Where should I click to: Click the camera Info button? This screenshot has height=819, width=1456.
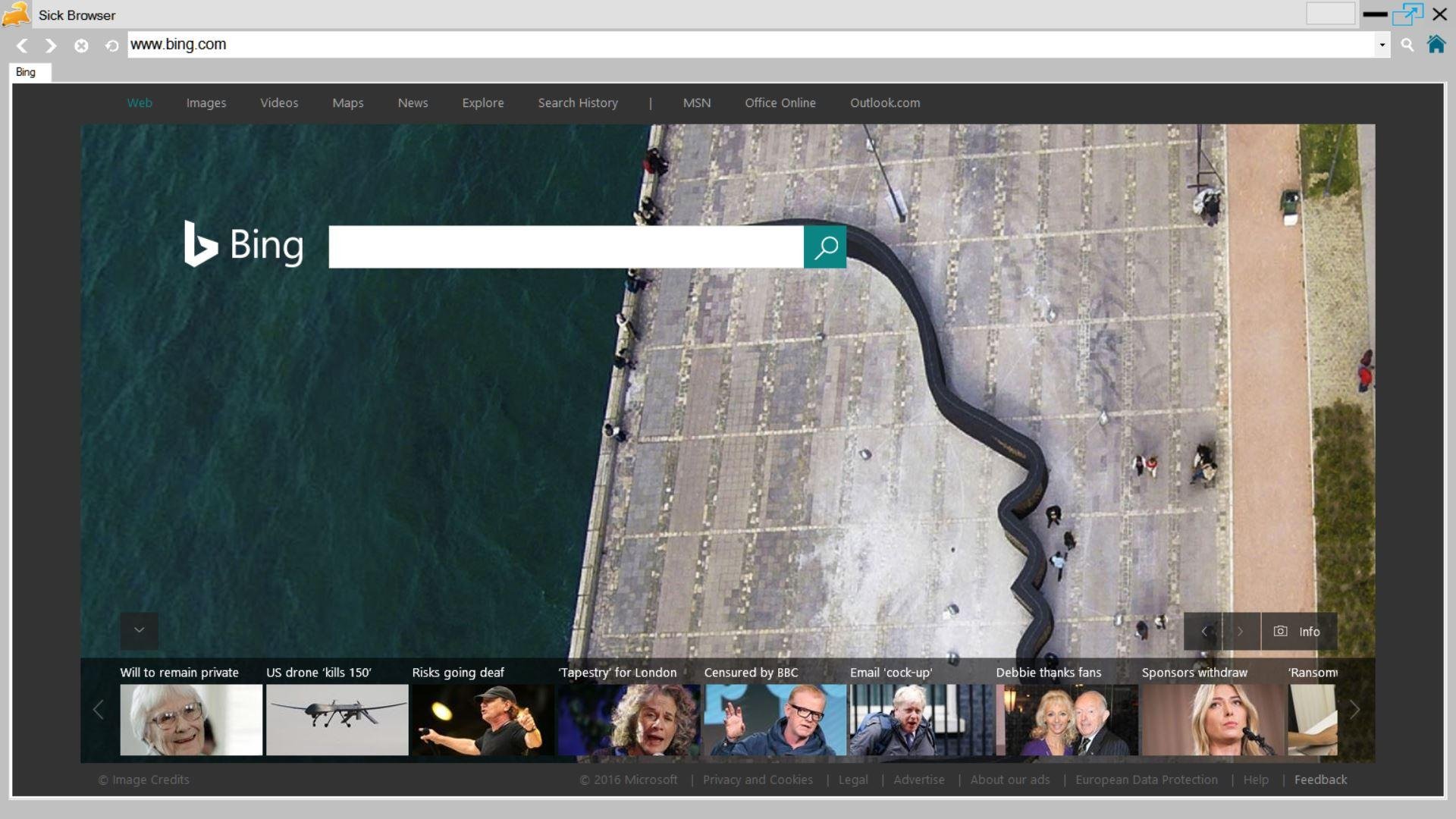click(1298, 631)
